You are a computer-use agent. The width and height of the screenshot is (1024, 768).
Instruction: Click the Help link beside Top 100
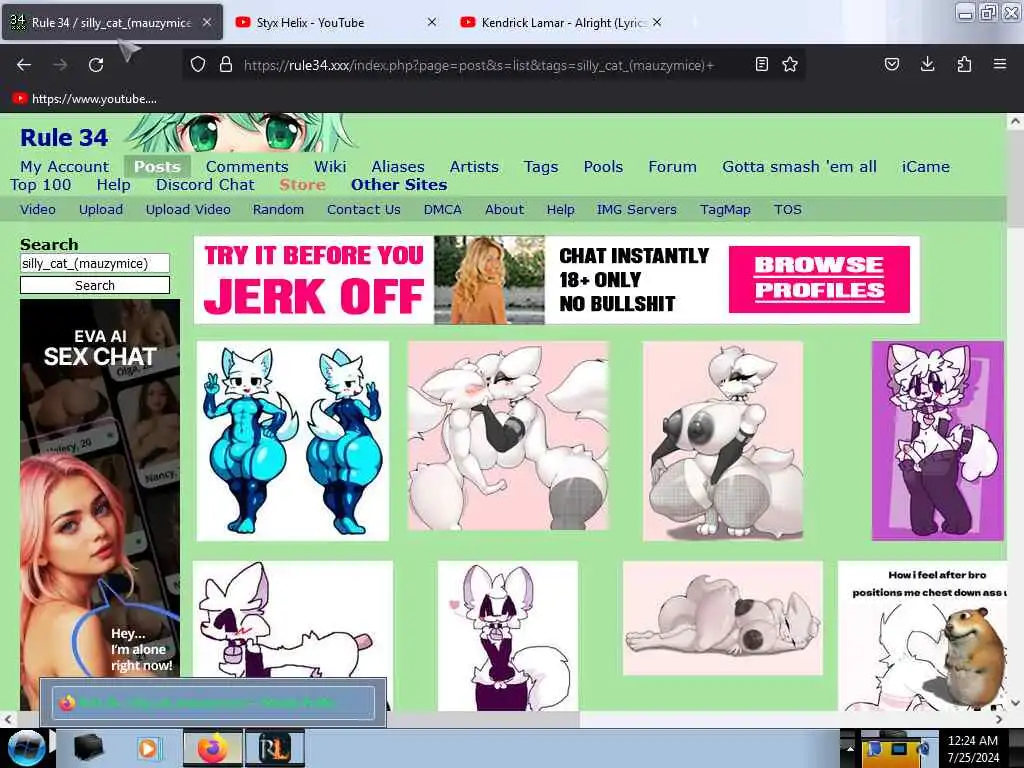click(x=114, y=185)
